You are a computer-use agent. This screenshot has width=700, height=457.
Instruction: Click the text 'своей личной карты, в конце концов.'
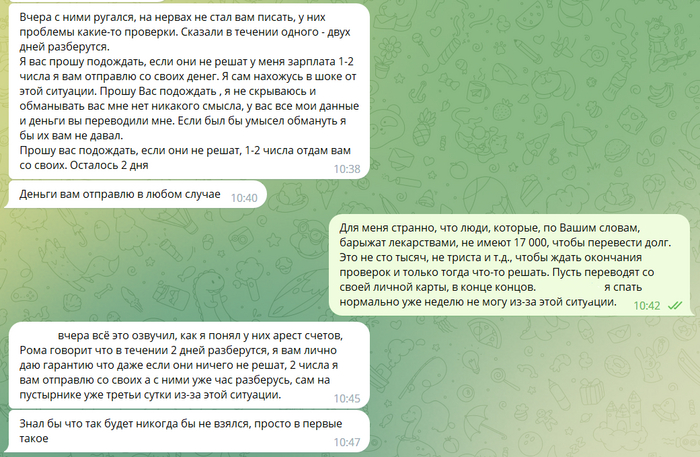click(437, 287)
